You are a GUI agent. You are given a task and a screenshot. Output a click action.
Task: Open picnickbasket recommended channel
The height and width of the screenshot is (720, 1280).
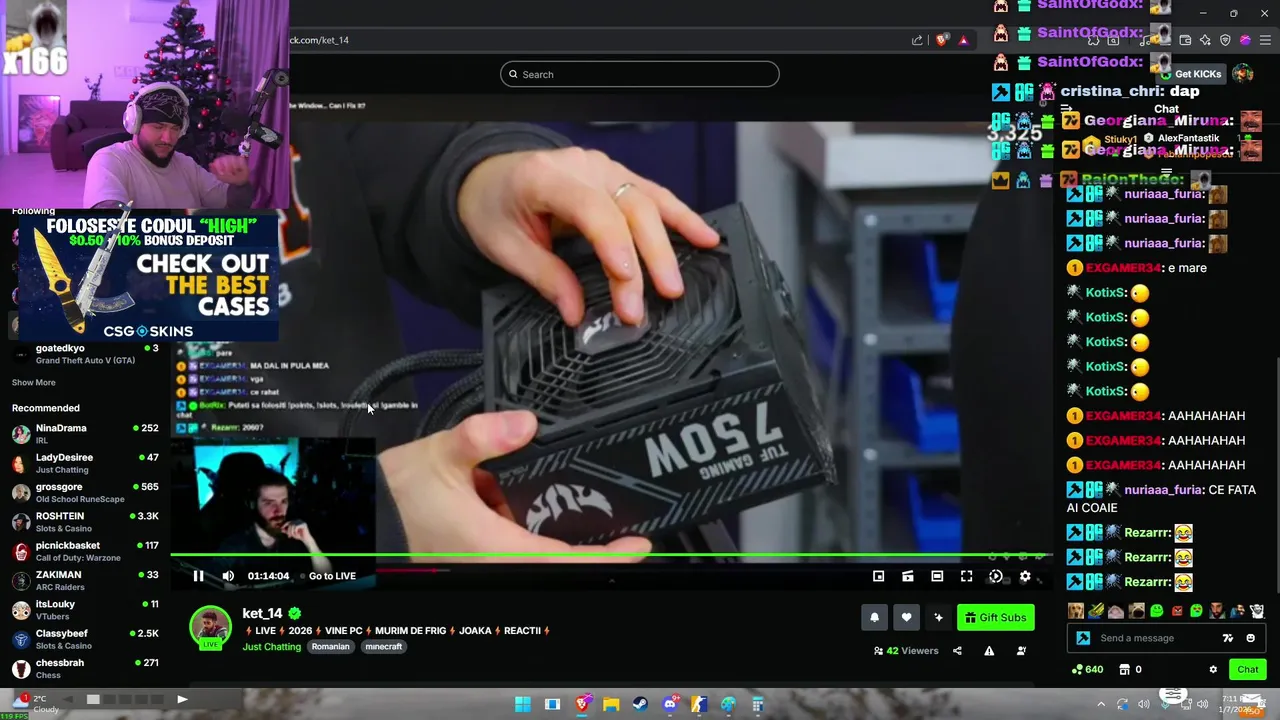[85, 551]
